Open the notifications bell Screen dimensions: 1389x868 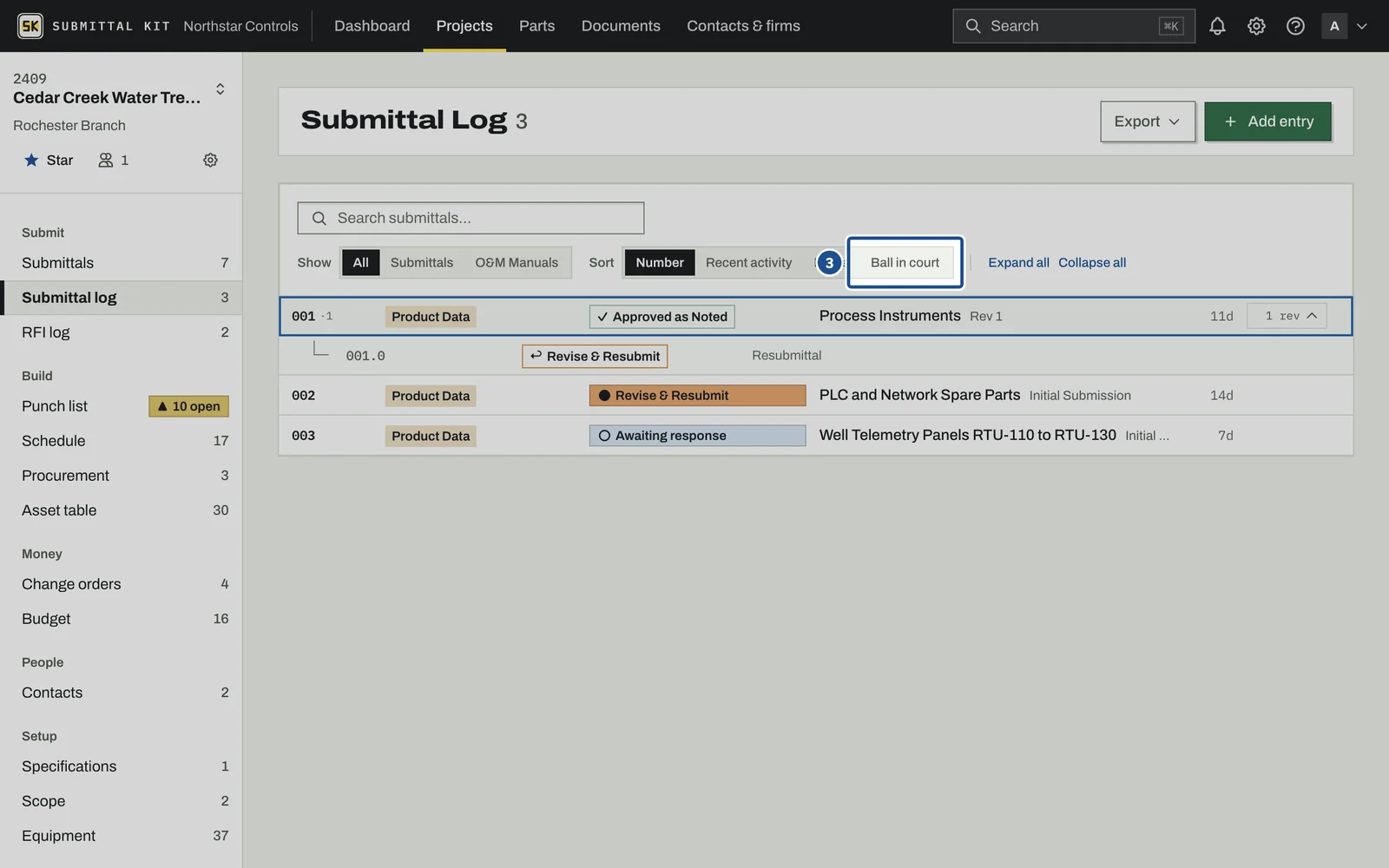1217,26
